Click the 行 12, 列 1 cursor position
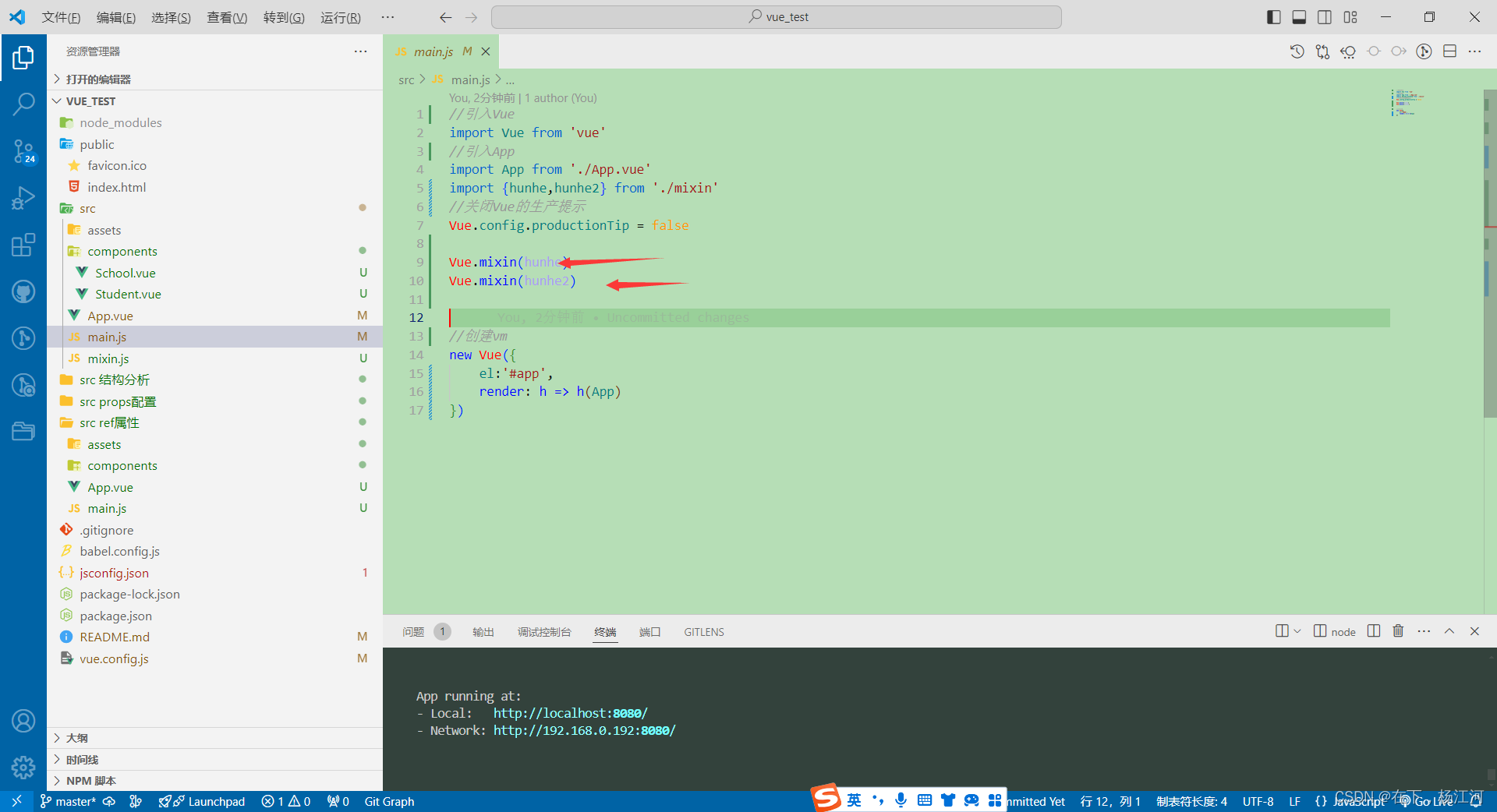Image resolution: width=1497 pixels, height=812 pixels. (1110, 801)
